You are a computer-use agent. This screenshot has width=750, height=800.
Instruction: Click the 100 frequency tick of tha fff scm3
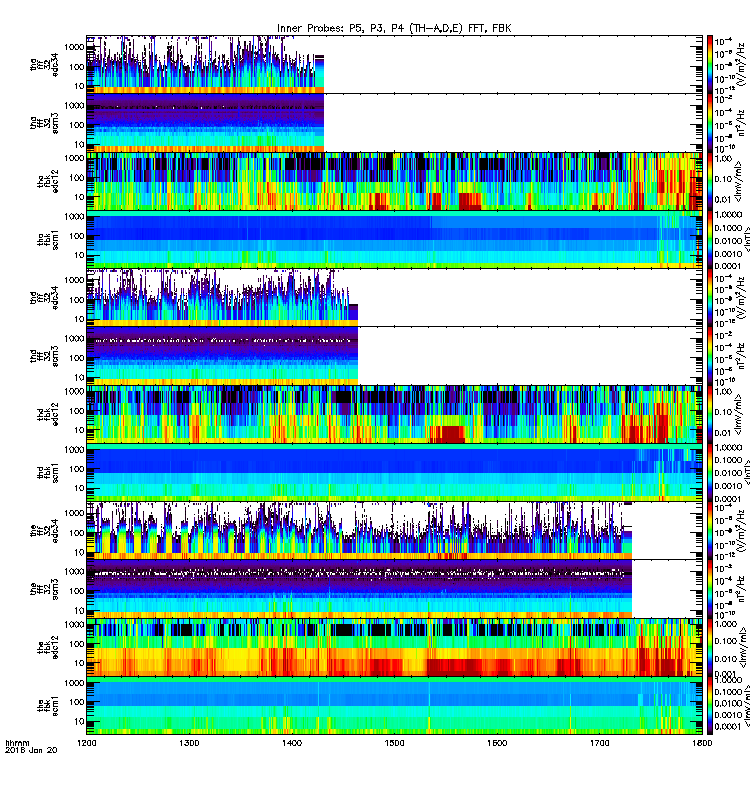(77, 125)
